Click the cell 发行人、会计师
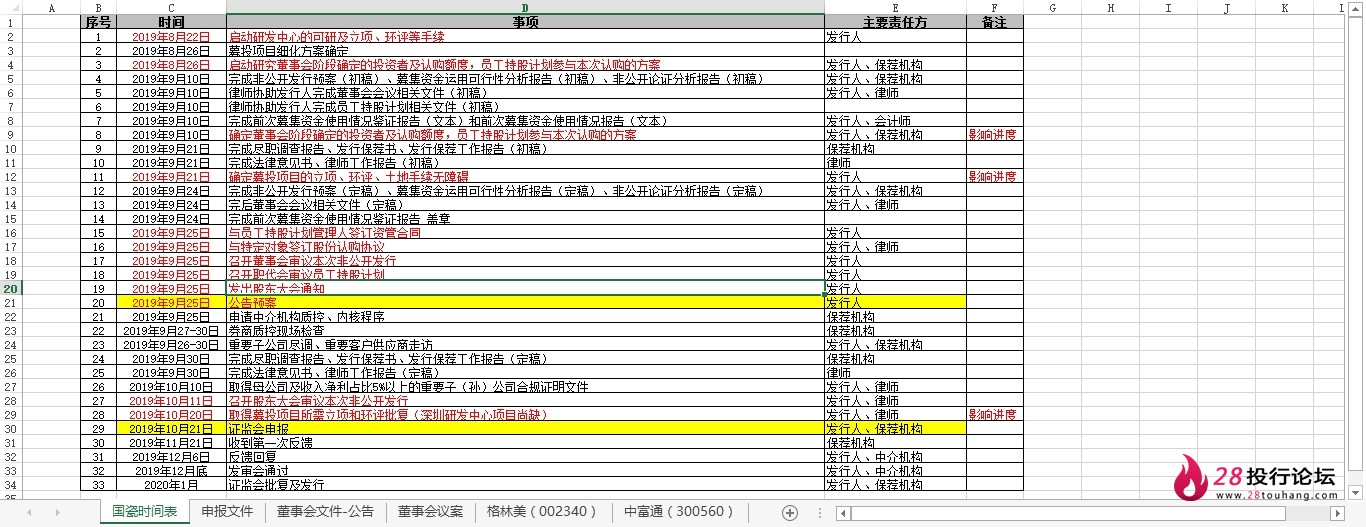Viewport: 1366px width, 527px height. click(x=895, y=120)
